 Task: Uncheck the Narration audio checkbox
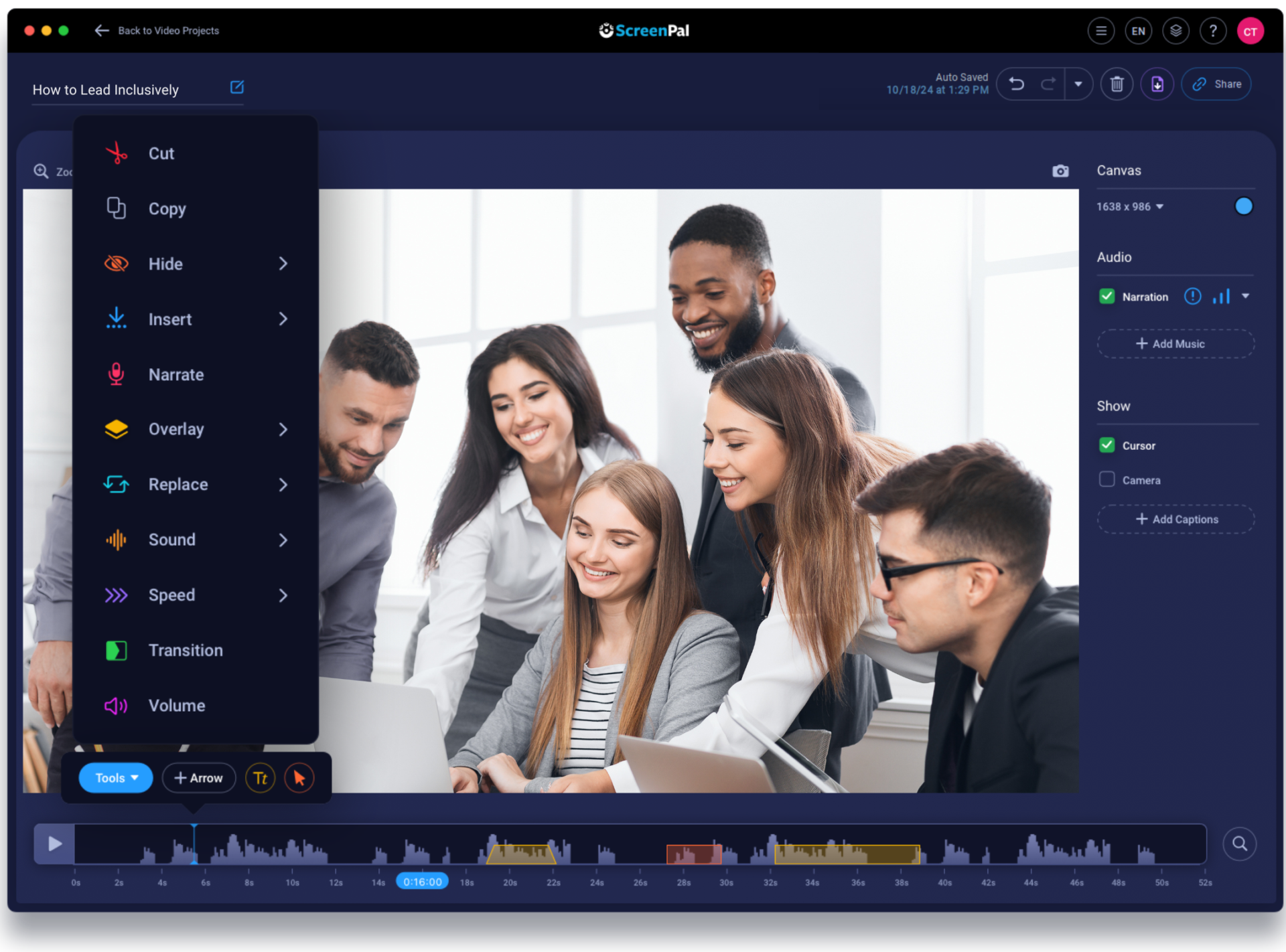pyautogui.click(x=1107, y=297)
